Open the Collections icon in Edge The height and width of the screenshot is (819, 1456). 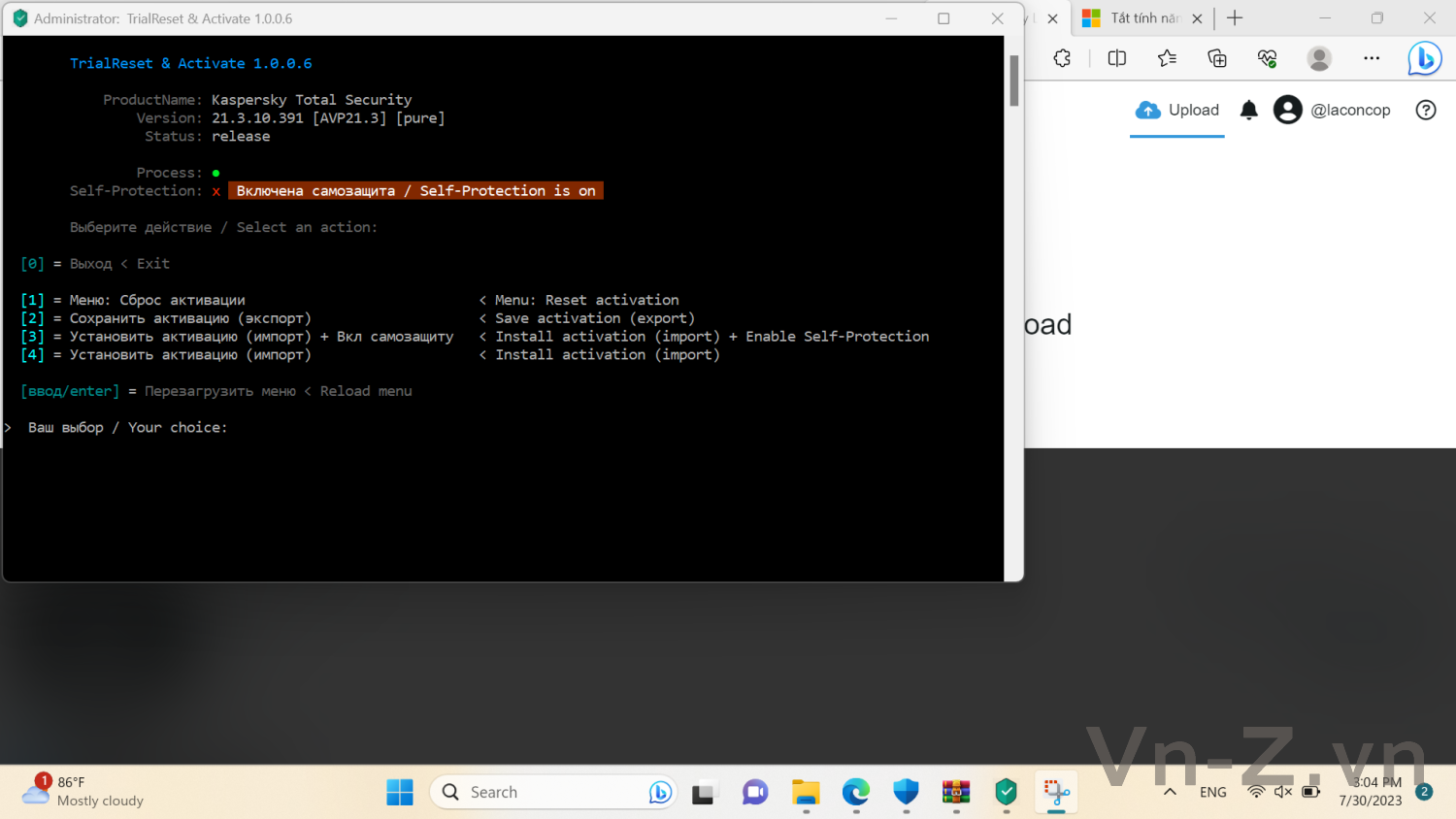[x=1217, y=58]
